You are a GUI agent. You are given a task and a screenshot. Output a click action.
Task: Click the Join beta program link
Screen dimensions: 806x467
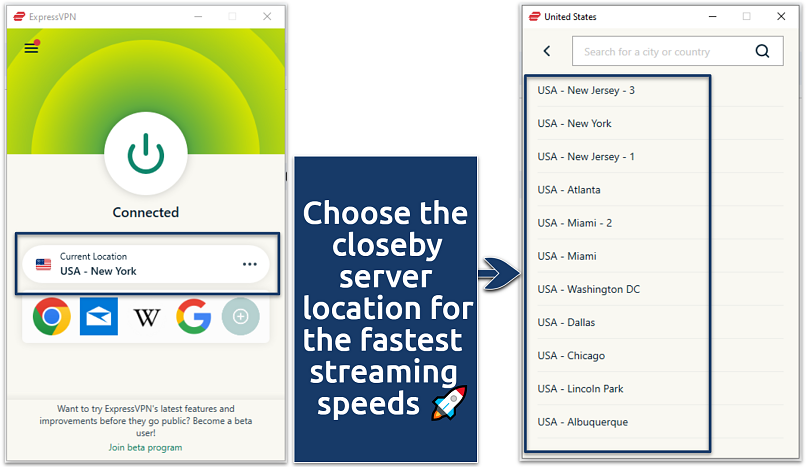coord(145,447)
